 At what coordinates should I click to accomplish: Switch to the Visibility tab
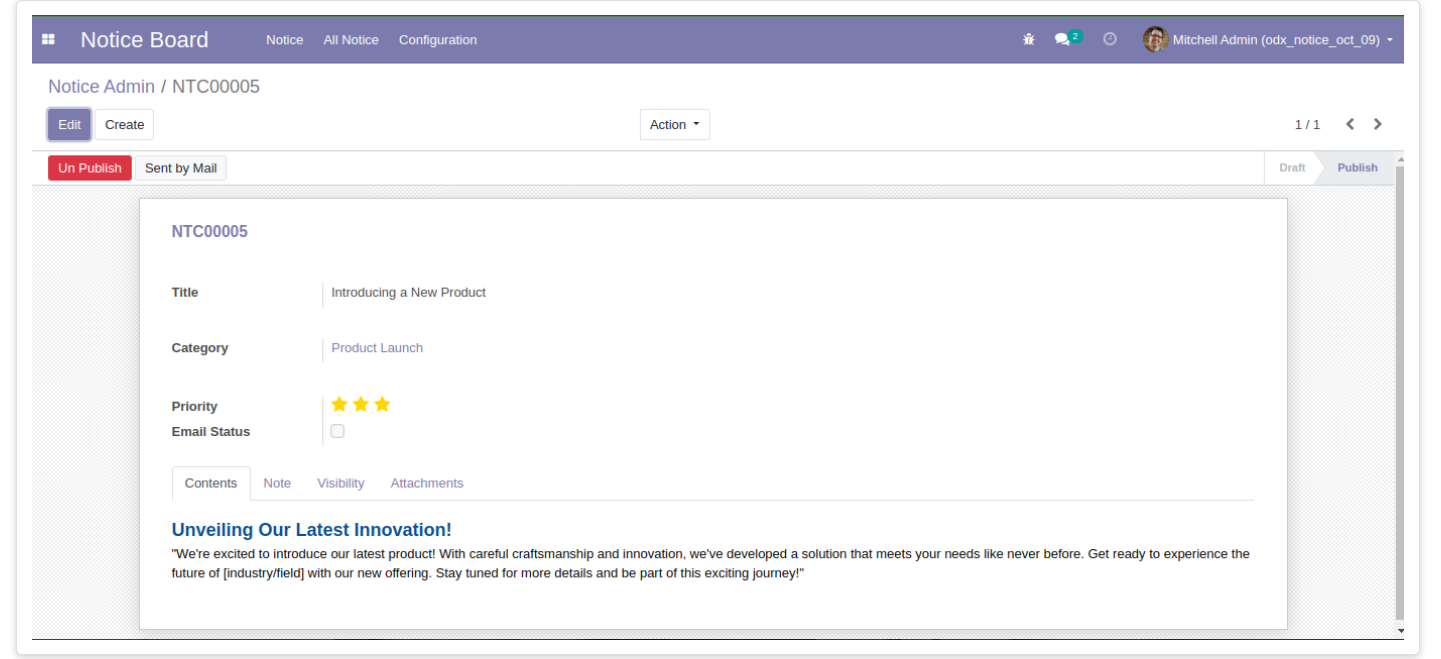click(341, 483)
